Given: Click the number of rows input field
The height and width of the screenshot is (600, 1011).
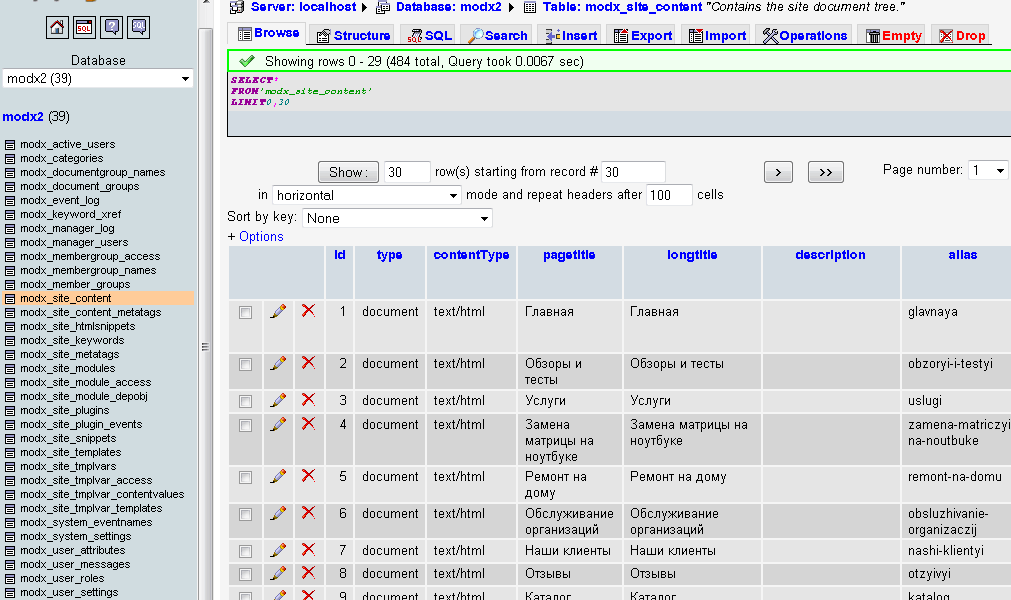Looking at the screenshot, I should click(x=407, y=172).
